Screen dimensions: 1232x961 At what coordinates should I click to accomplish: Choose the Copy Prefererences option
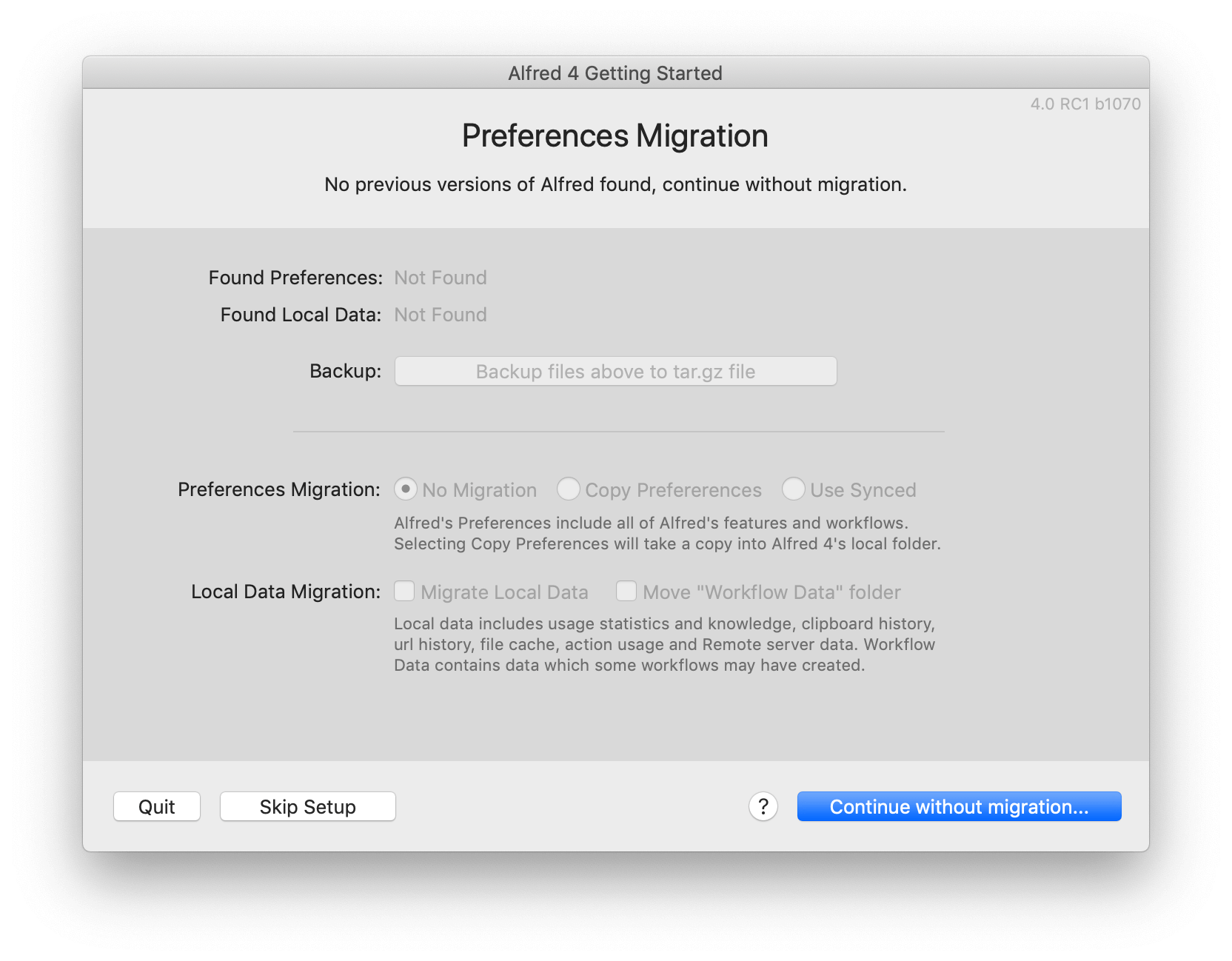click(x=569, y=489)
